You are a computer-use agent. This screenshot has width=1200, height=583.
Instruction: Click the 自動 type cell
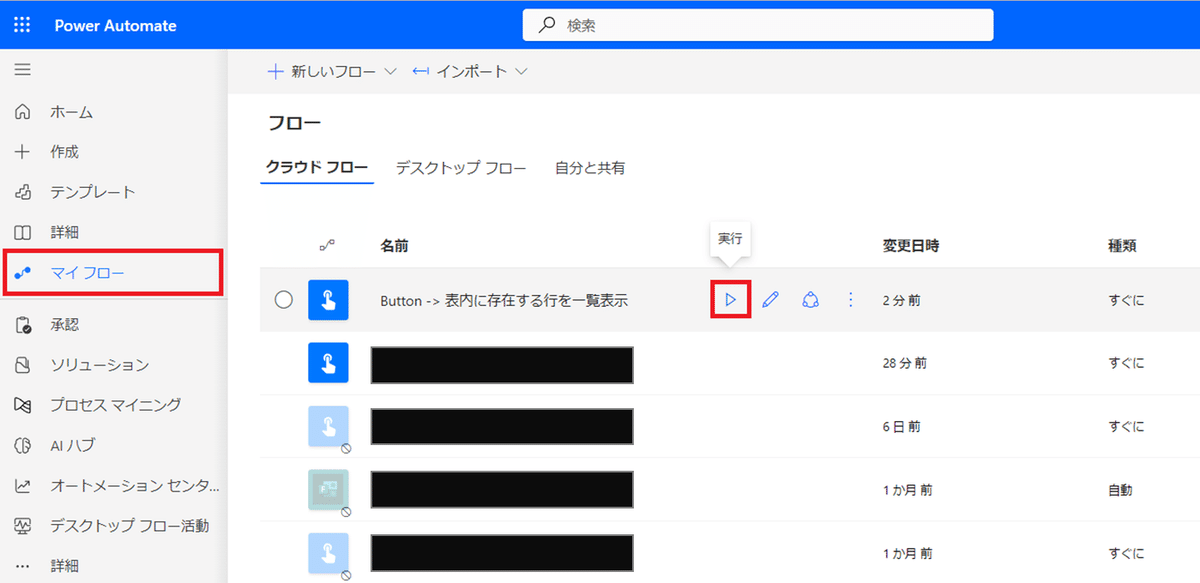point(1120,490)
